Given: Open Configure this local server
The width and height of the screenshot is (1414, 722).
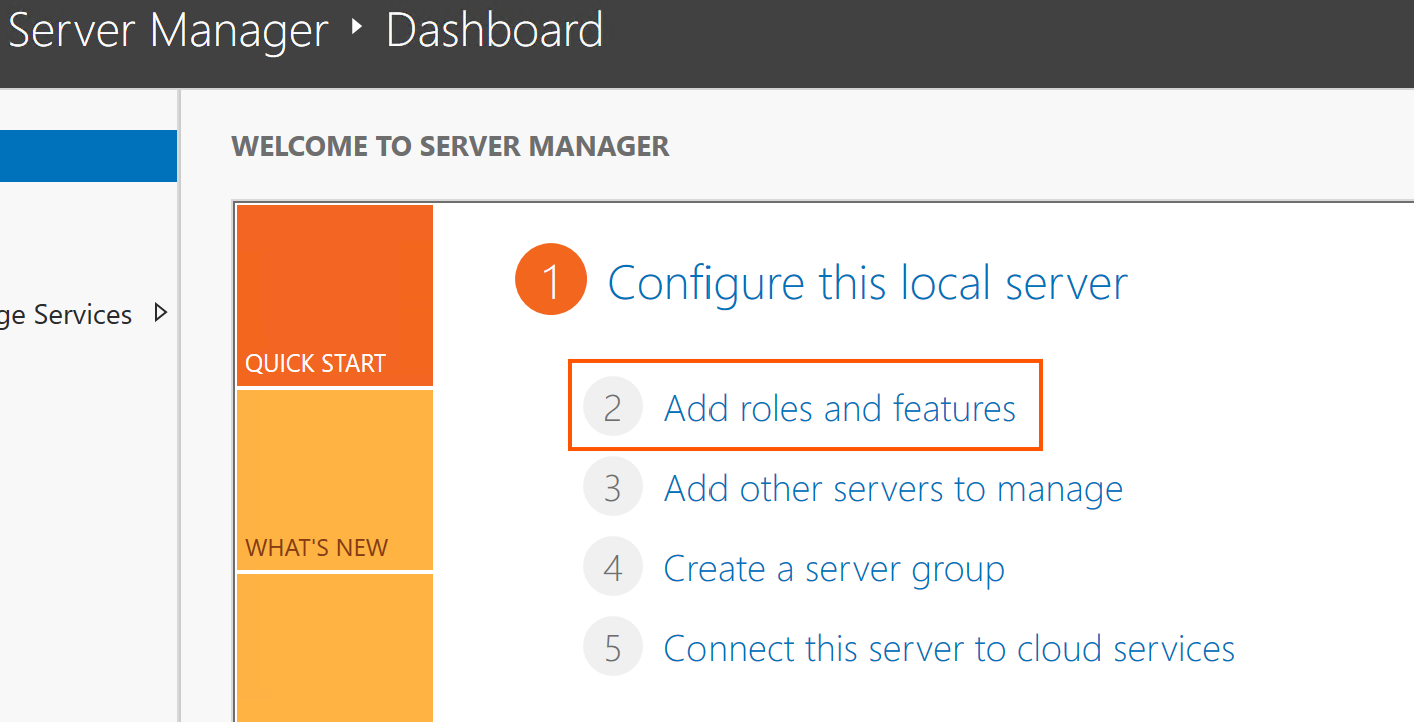Looking at the screenshot, I should 867,282.
